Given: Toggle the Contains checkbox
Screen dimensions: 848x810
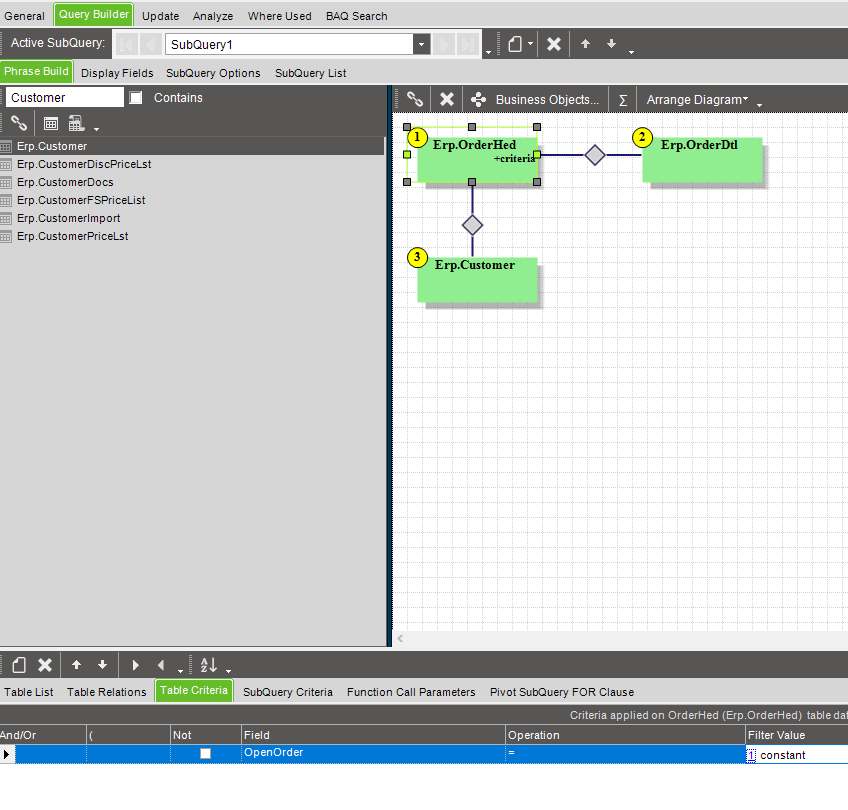Looking at the screenshot, I should 136,98.
